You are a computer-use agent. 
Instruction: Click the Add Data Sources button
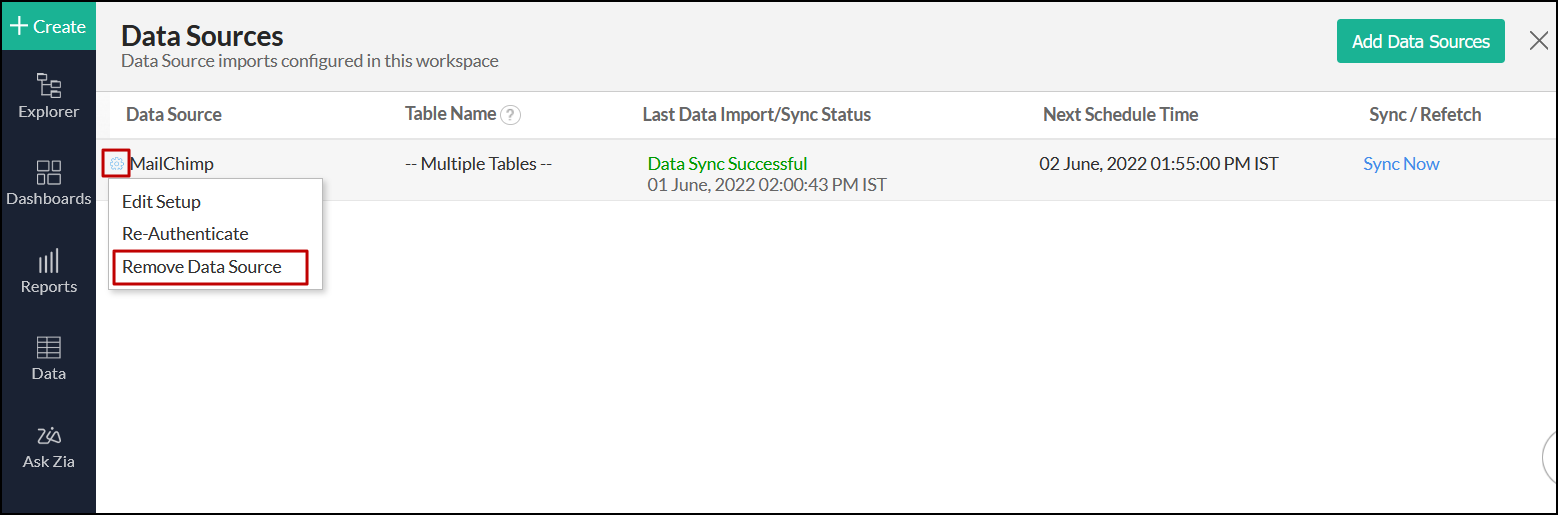(x=1420, y=41)
